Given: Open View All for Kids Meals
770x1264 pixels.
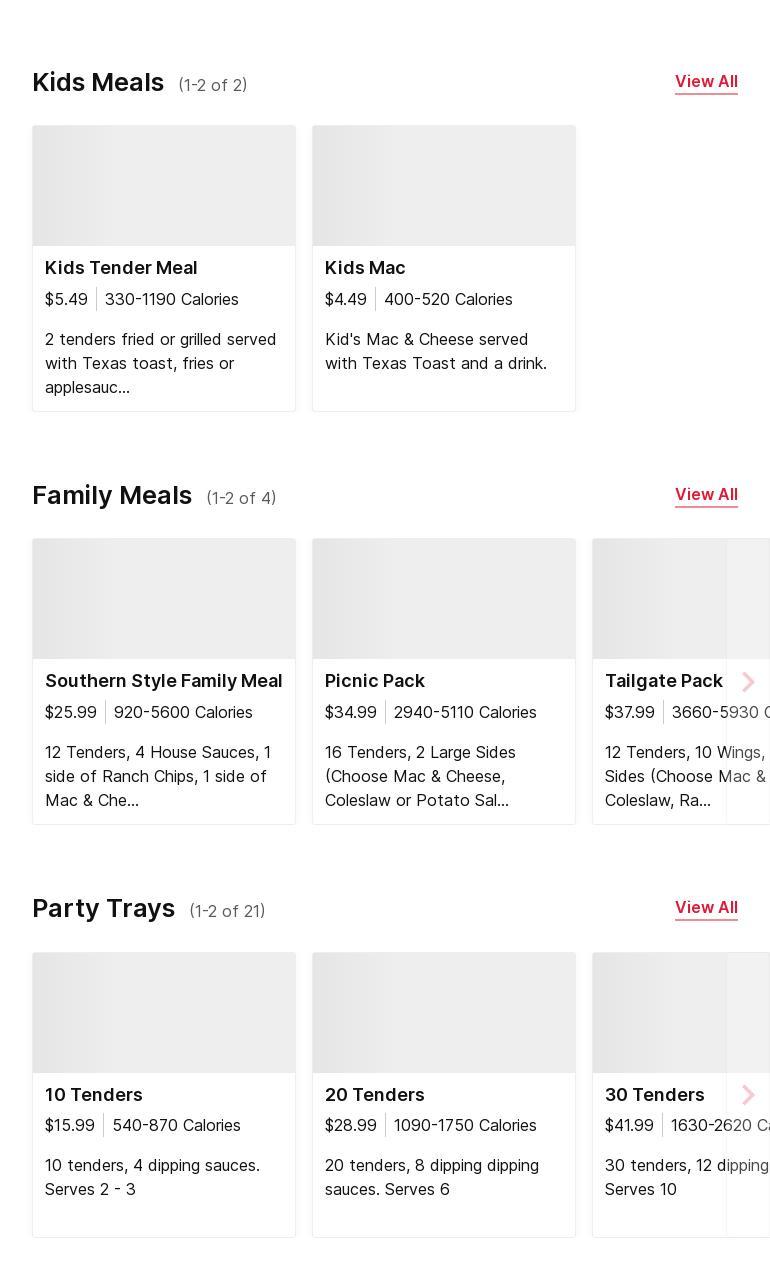Looking at the screenshot, I should point(706,82).
